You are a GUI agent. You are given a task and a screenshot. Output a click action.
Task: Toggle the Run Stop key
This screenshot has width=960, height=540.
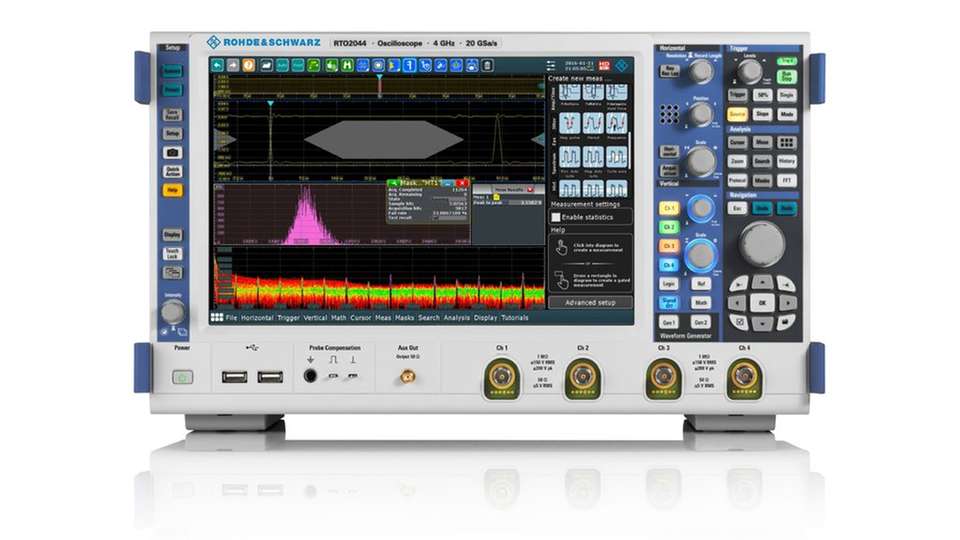787,77
